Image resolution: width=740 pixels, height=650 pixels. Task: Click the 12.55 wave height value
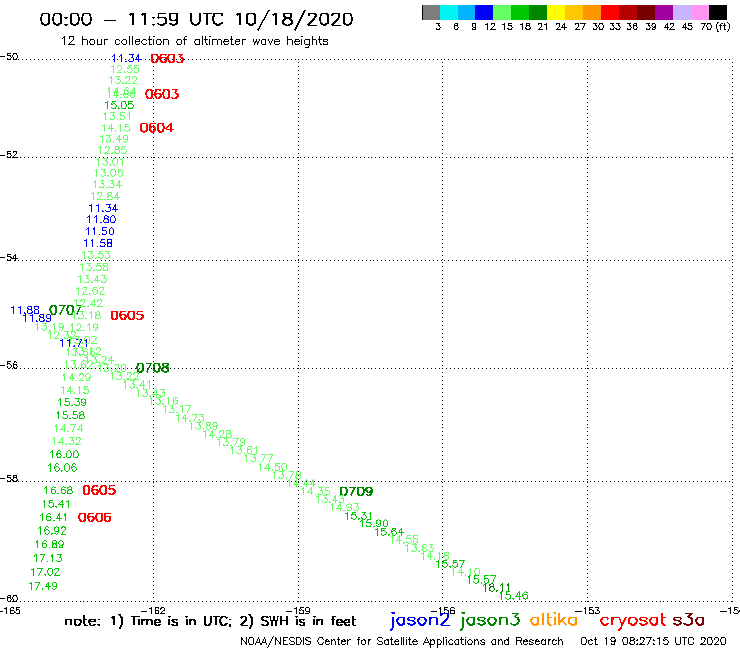(125, 69)
